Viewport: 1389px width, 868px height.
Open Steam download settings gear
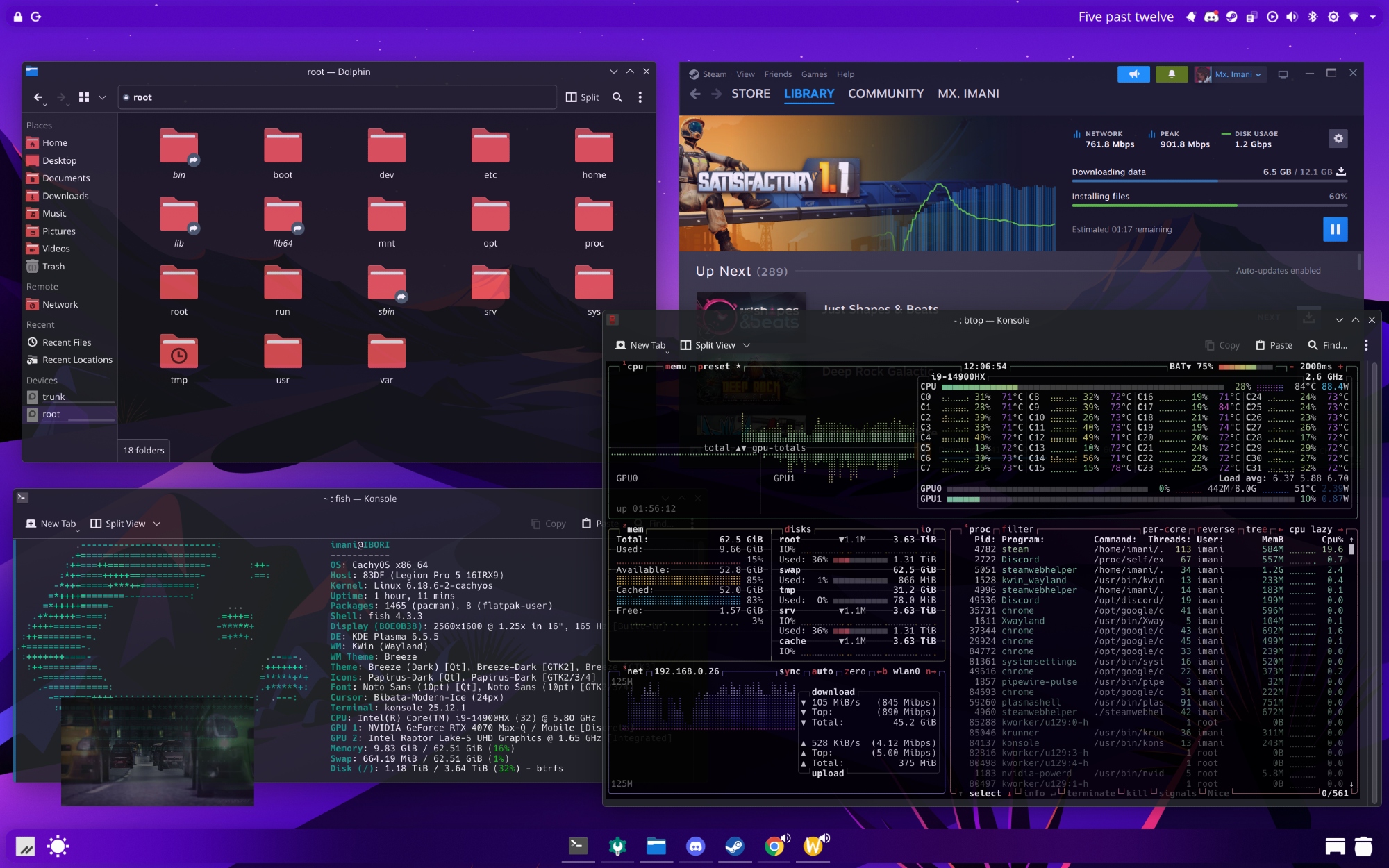(1338, 139)
